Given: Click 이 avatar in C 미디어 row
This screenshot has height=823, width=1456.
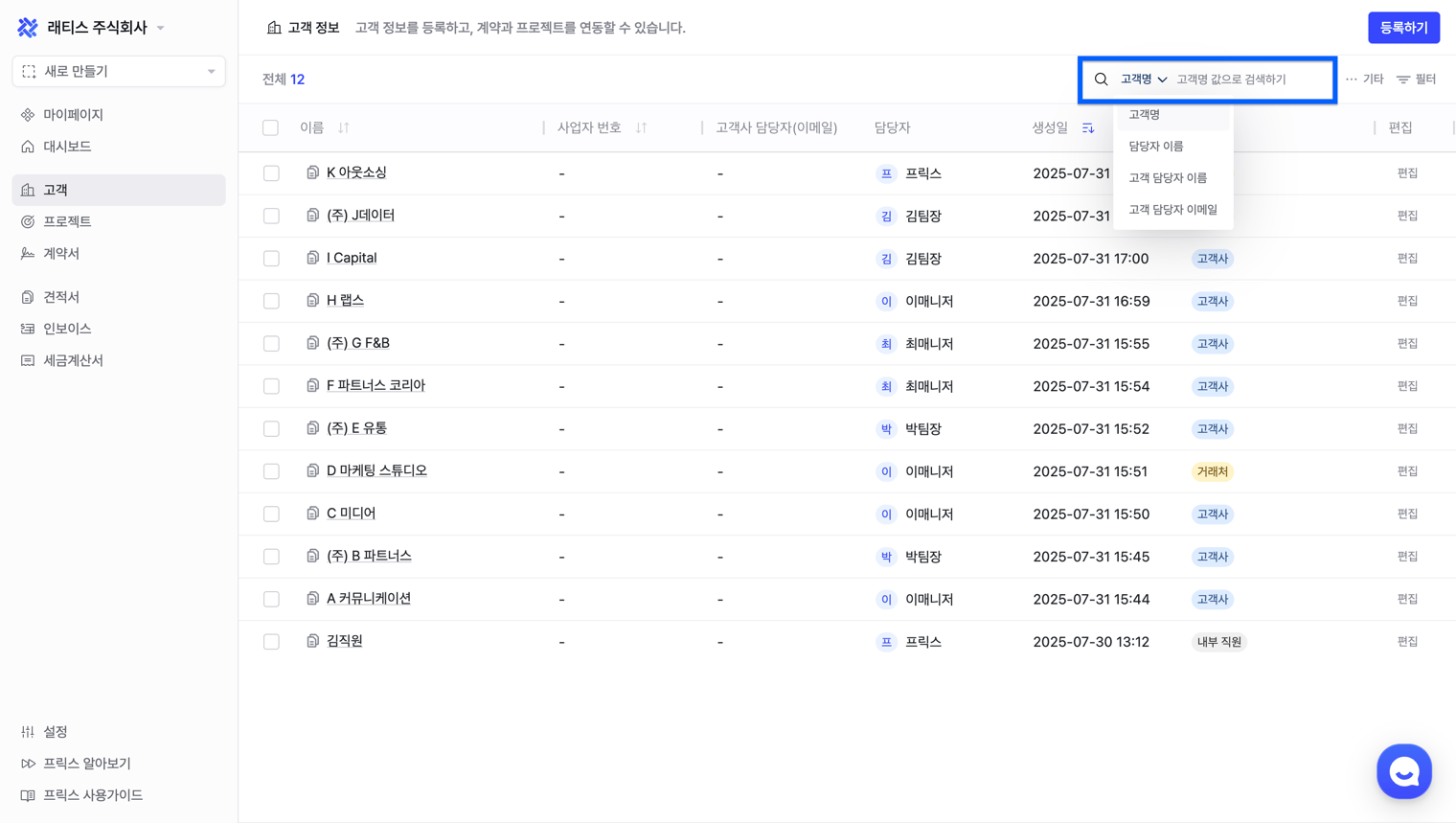Looking at the screenshot, I should tap(886, 514).
